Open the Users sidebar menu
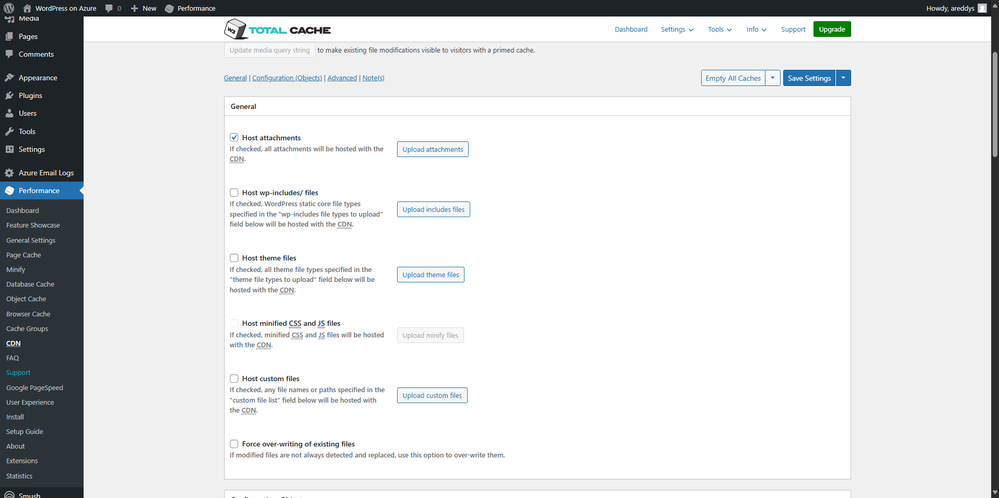The height and width of the screenshot is (498, 999). click(27, 113)
